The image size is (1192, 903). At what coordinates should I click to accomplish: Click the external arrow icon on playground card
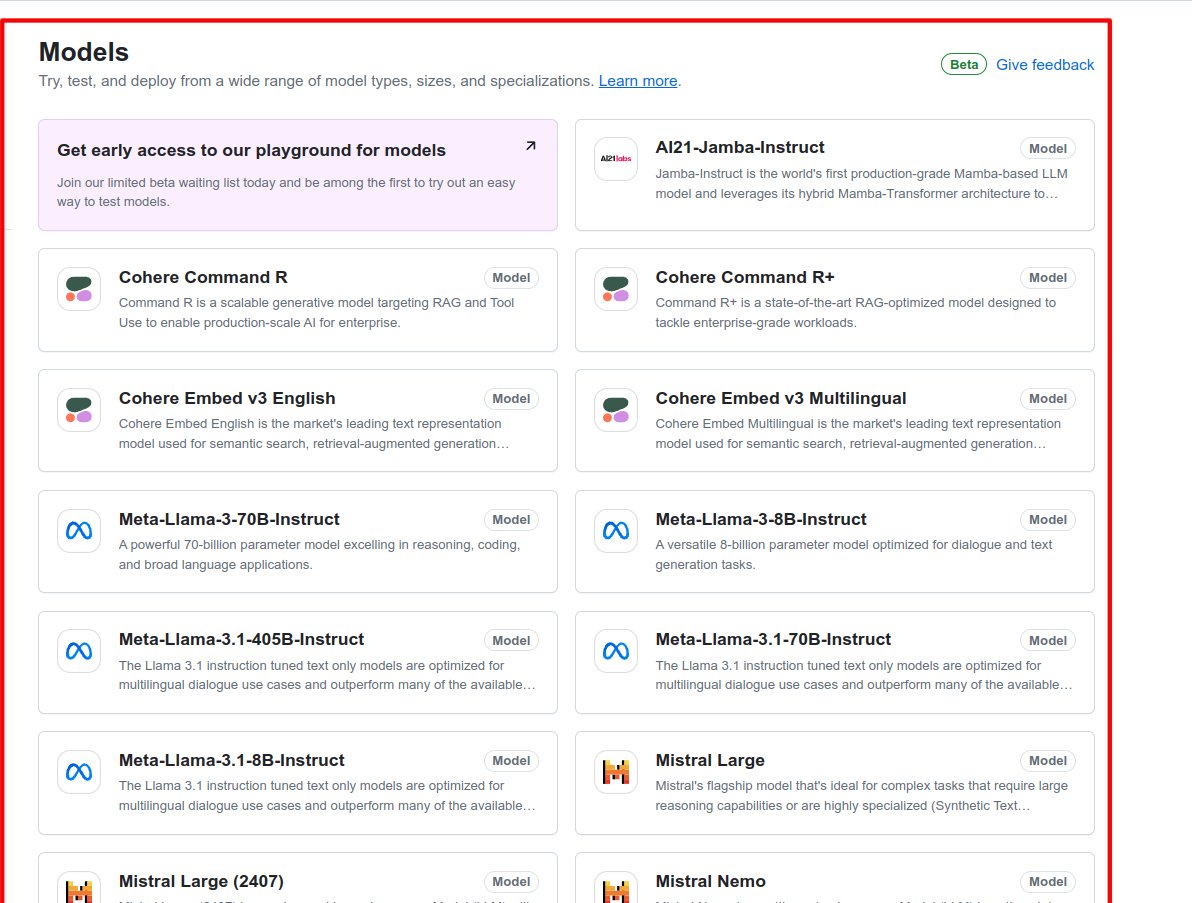(x=531, y=146)
